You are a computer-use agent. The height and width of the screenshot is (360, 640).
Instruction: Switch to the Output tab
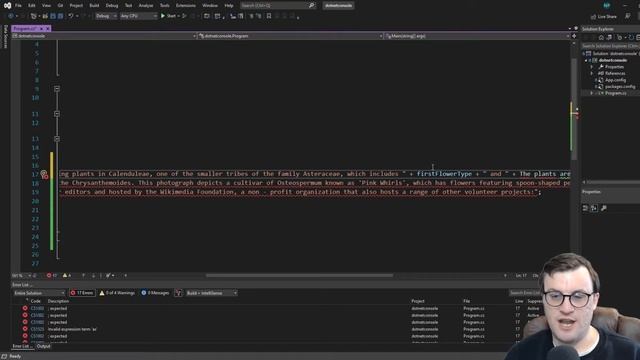pyautogui.click(x=43, y=346)
